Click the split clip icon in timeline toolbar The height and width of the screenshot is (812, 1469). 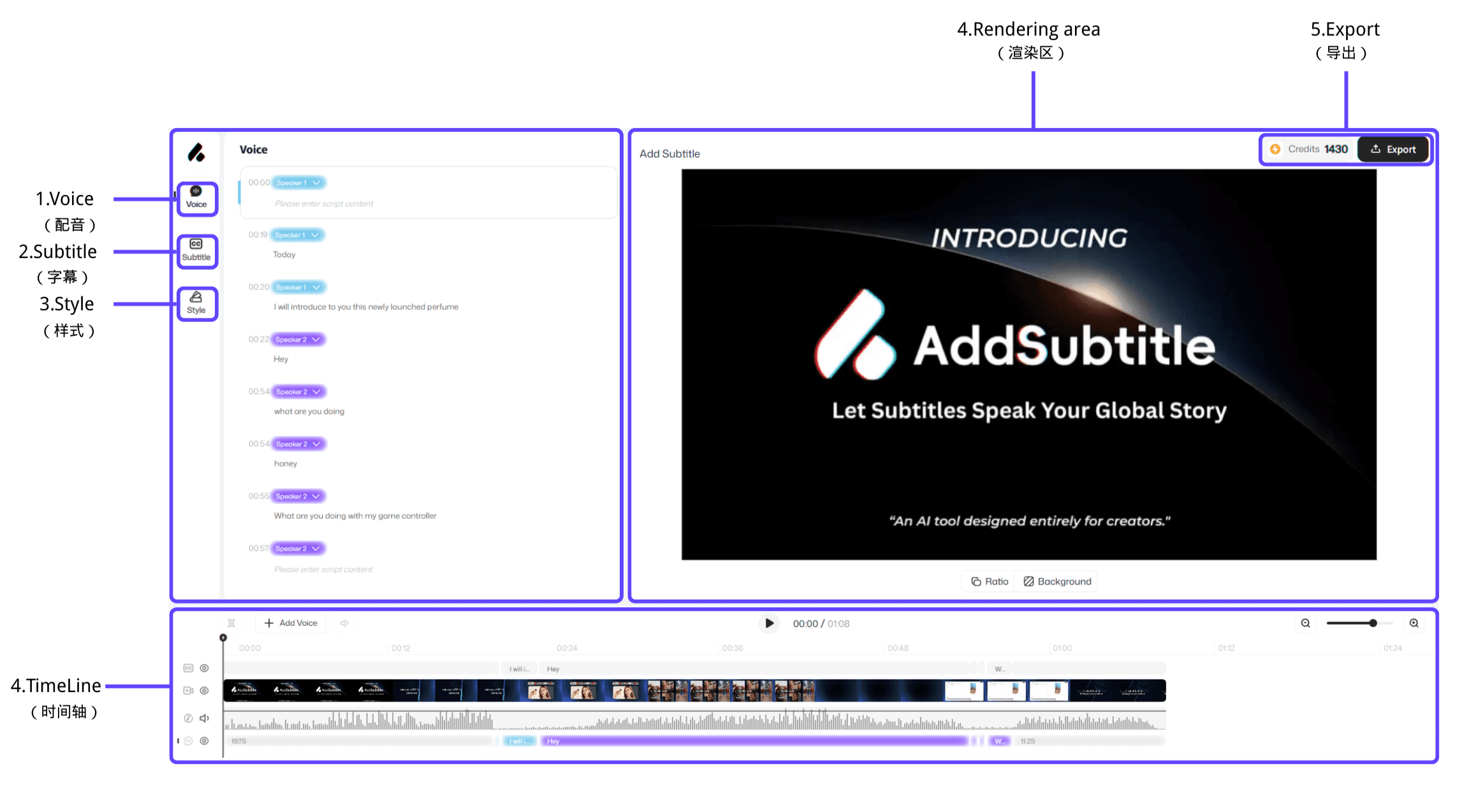pos(231,623)
